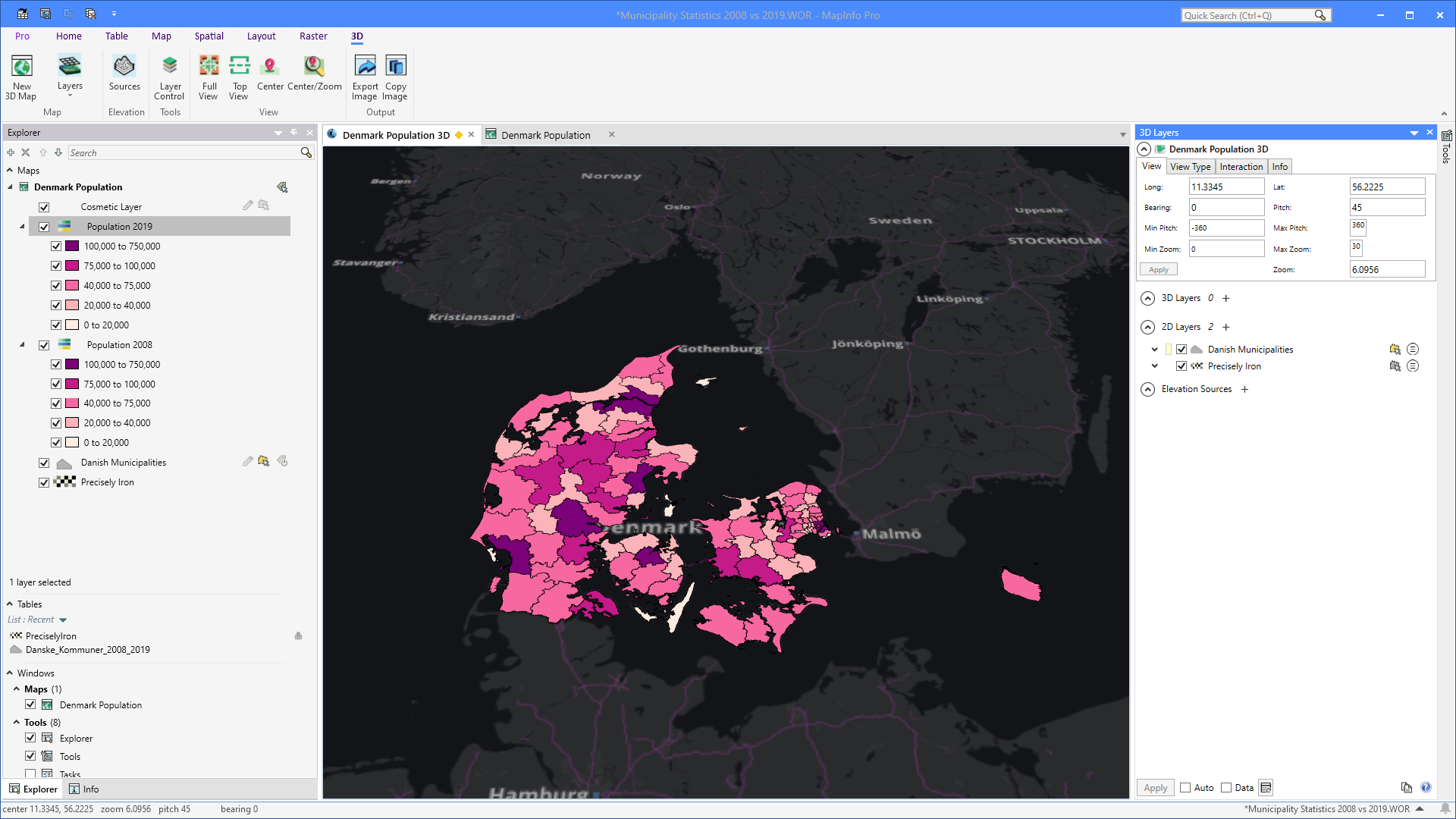Open the Spatial ribbon tab

(x=209, y=36)
